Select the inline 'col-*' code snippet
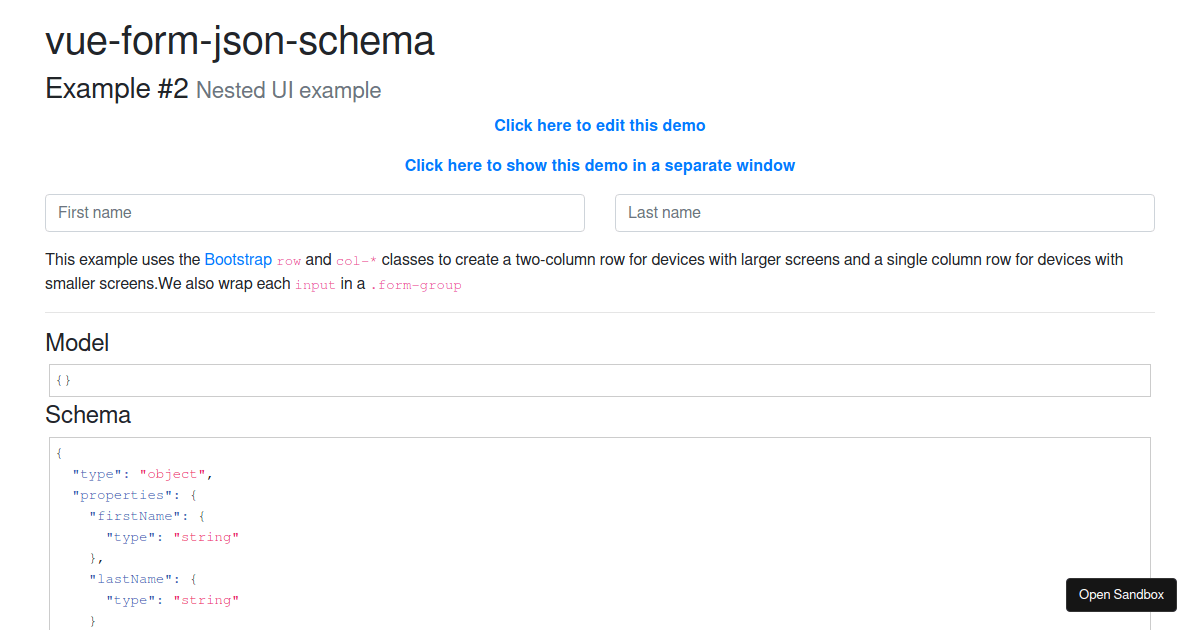Image resolution: width=1200 pixels, height=630 pixels. click(x=355, y=260)
